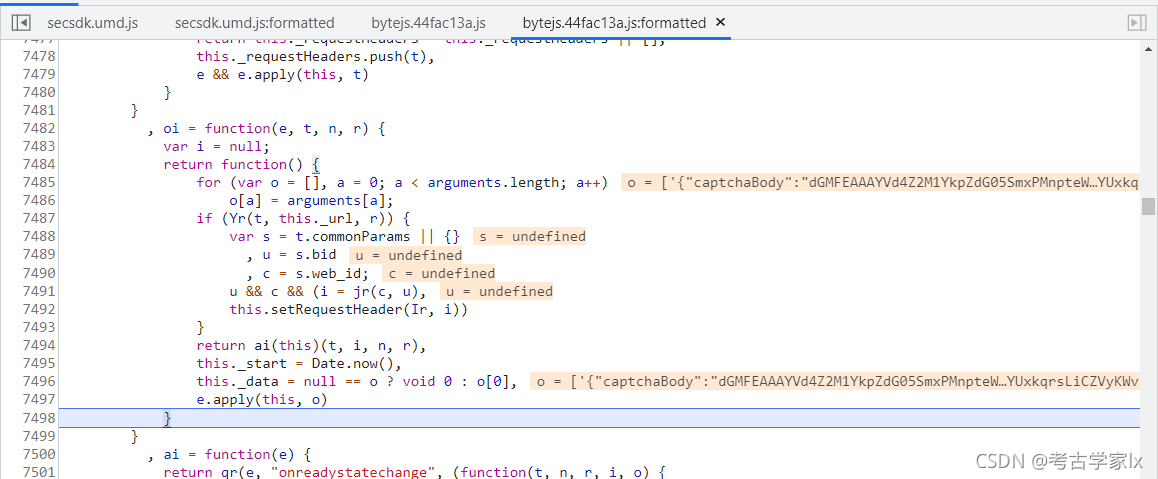The height and width of the screenshot is (479, 1158).
Task: Click 'this._requestHeaders.push(t),' code text
Action: click(315, 56)
